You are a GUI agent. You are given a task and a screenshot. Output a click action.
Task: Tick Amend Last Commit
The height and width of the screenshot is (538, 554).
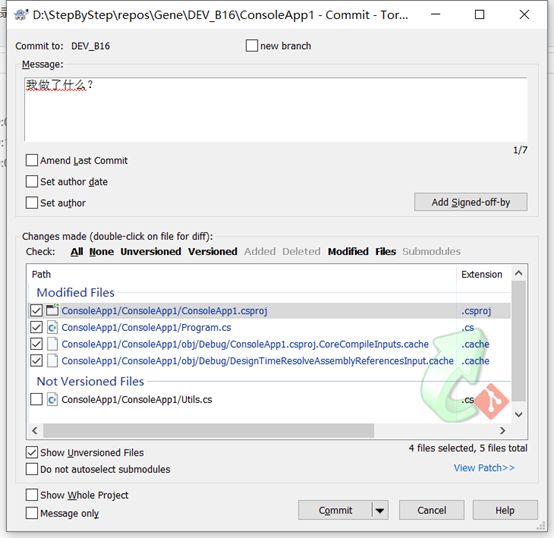coord(32,160)
